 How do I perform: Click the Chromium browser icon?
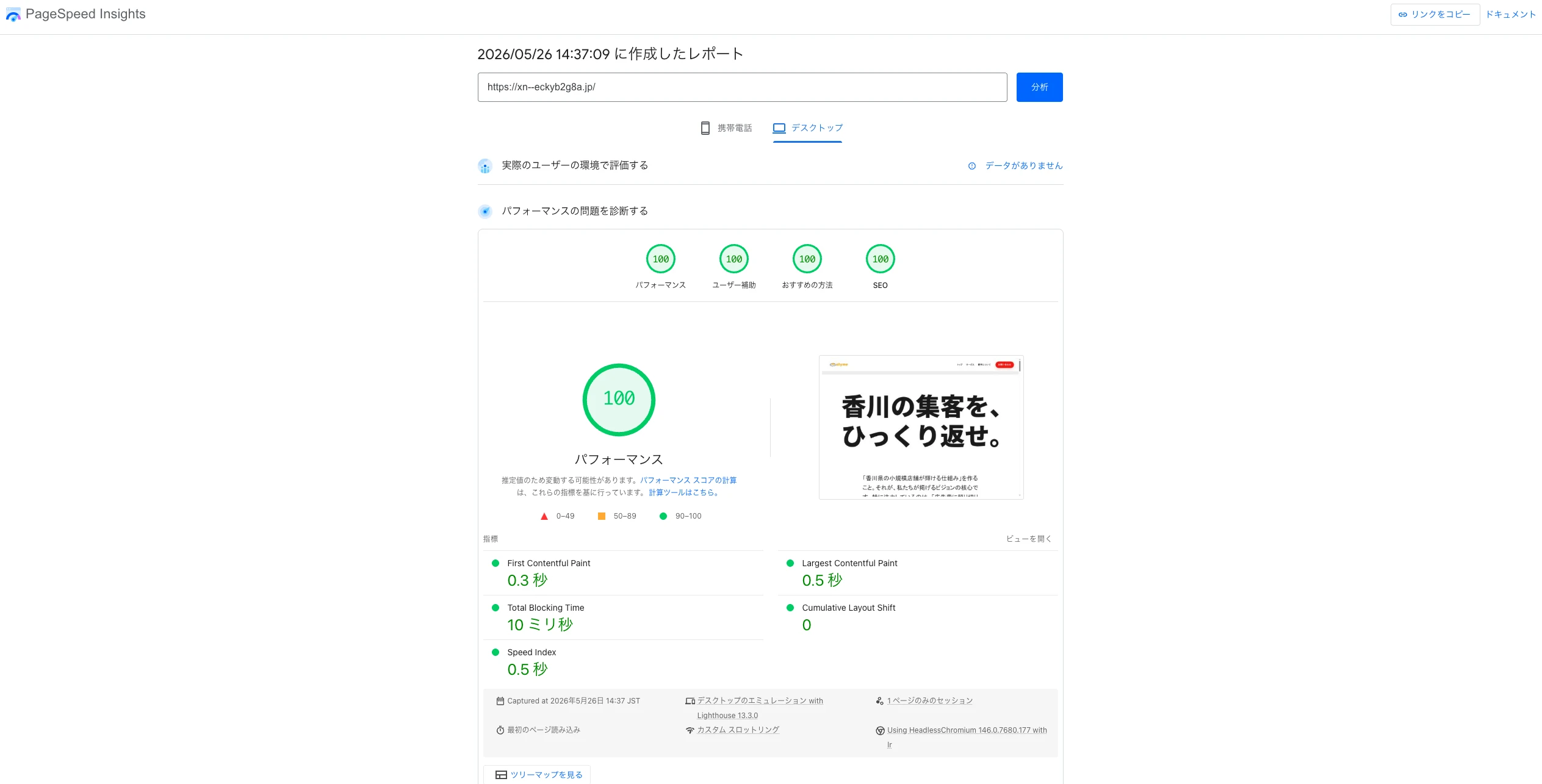click(880, 730)
